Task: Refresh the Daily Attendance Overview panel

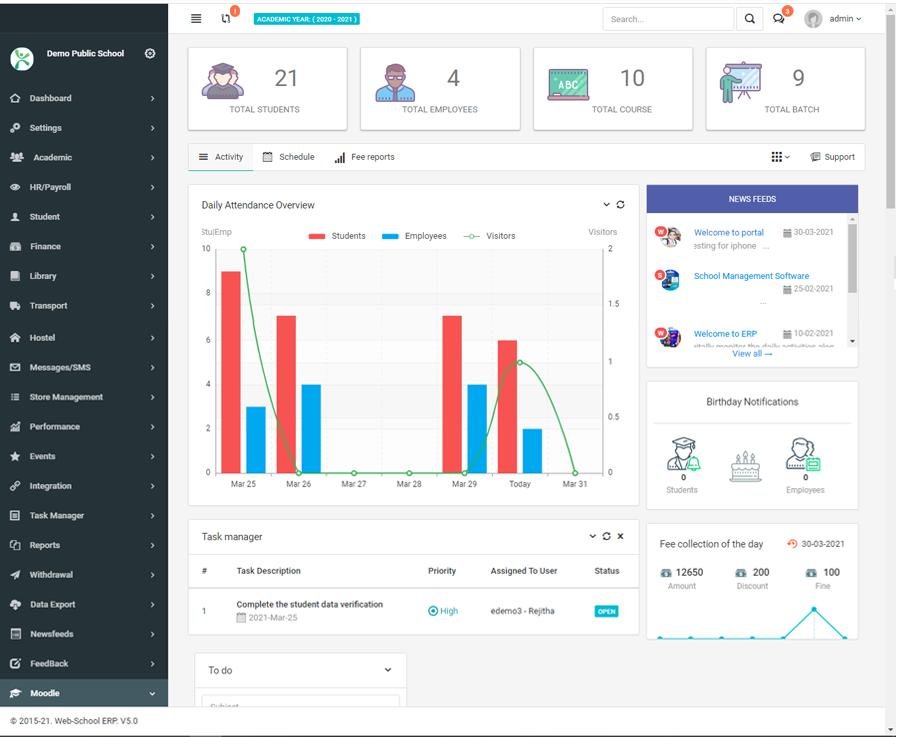Action: [620, 205]
